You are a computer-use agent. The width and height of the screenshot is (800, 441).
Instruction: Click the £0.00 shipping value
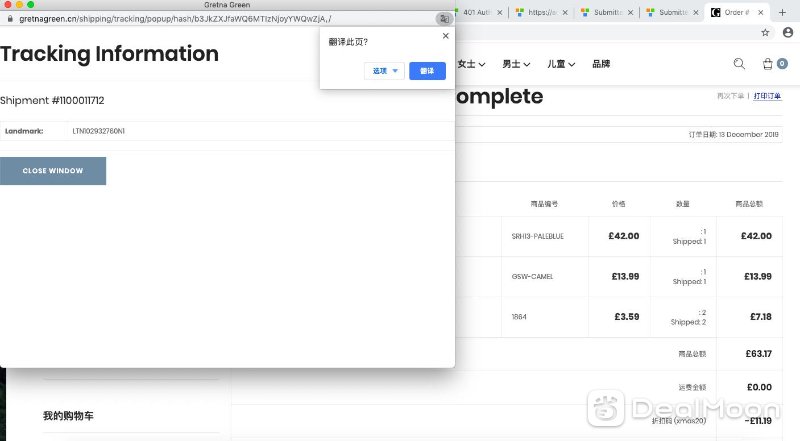tap(759, 387)
